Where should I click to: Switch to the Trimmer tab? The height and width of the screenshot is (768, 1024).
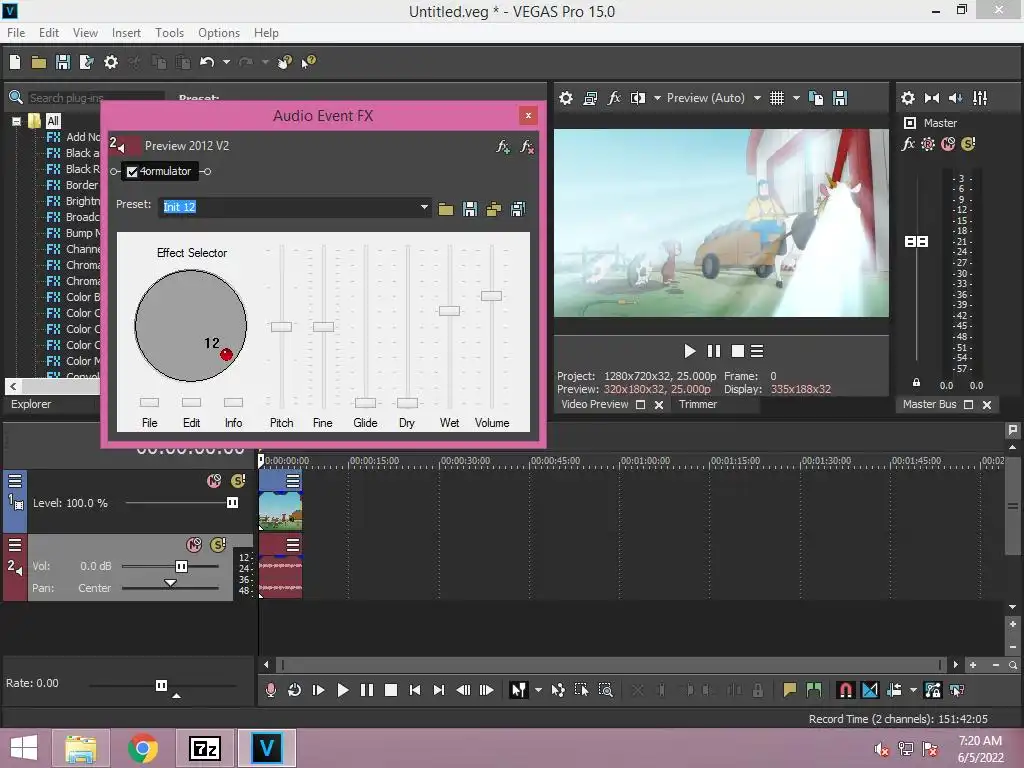[697, 404]
